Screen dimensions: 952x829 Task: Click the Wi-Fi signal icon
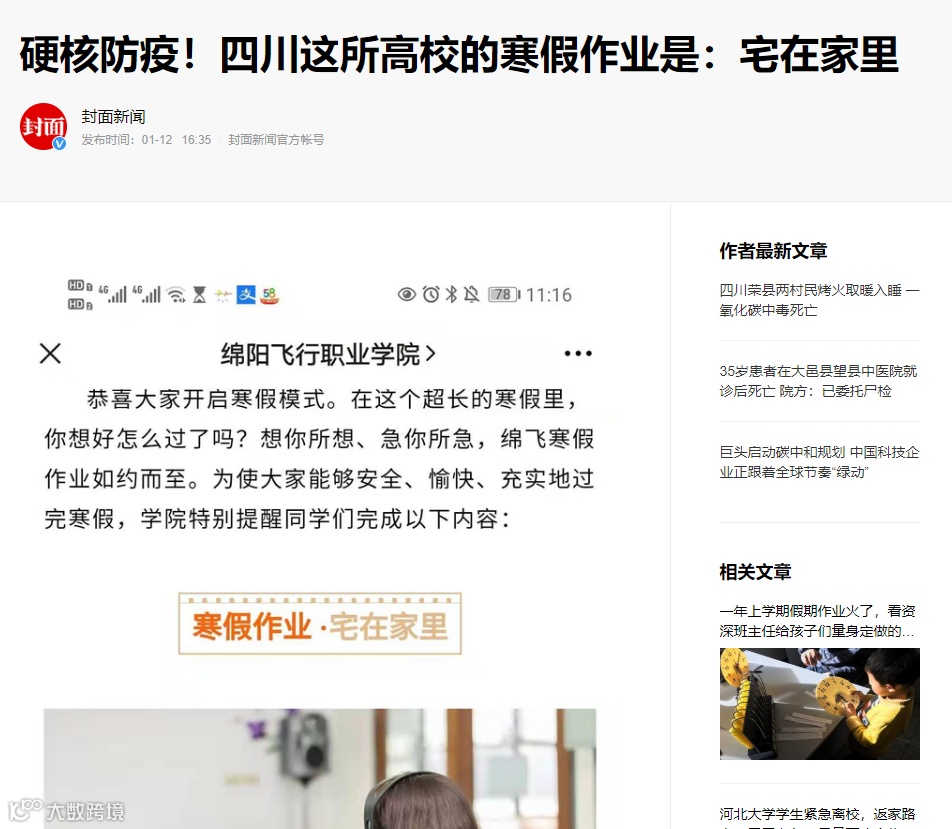click(x=177, y=295)
